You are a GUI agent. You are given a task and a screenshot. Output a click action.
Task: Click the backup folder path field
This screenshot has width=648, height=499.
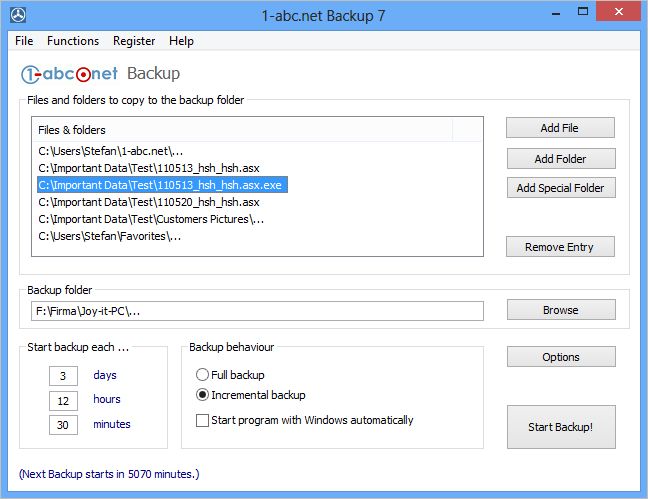click(257, 311)
